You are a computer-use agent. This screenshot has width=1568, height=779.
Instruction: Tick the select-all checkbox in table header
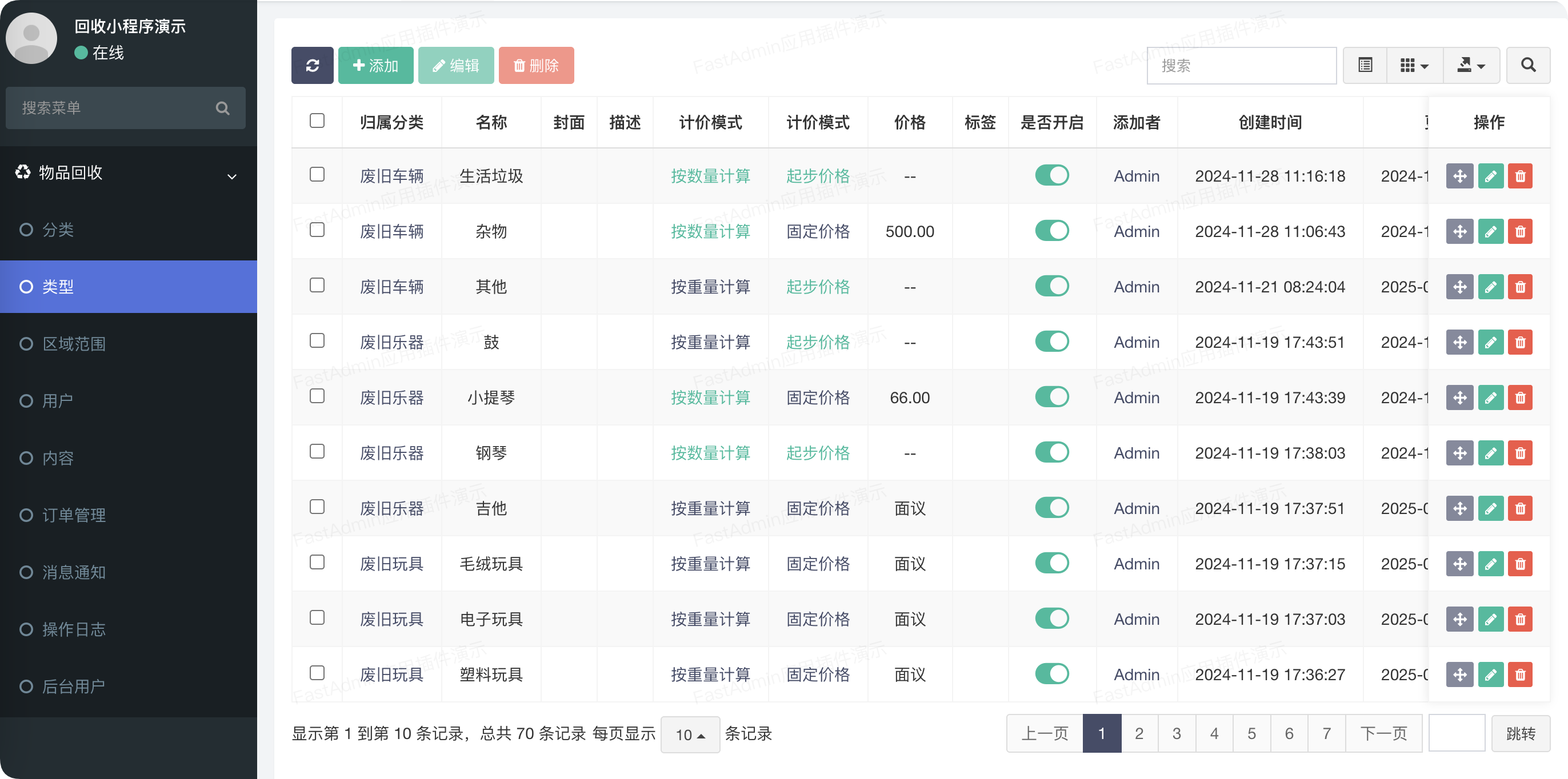pos(317,121)
